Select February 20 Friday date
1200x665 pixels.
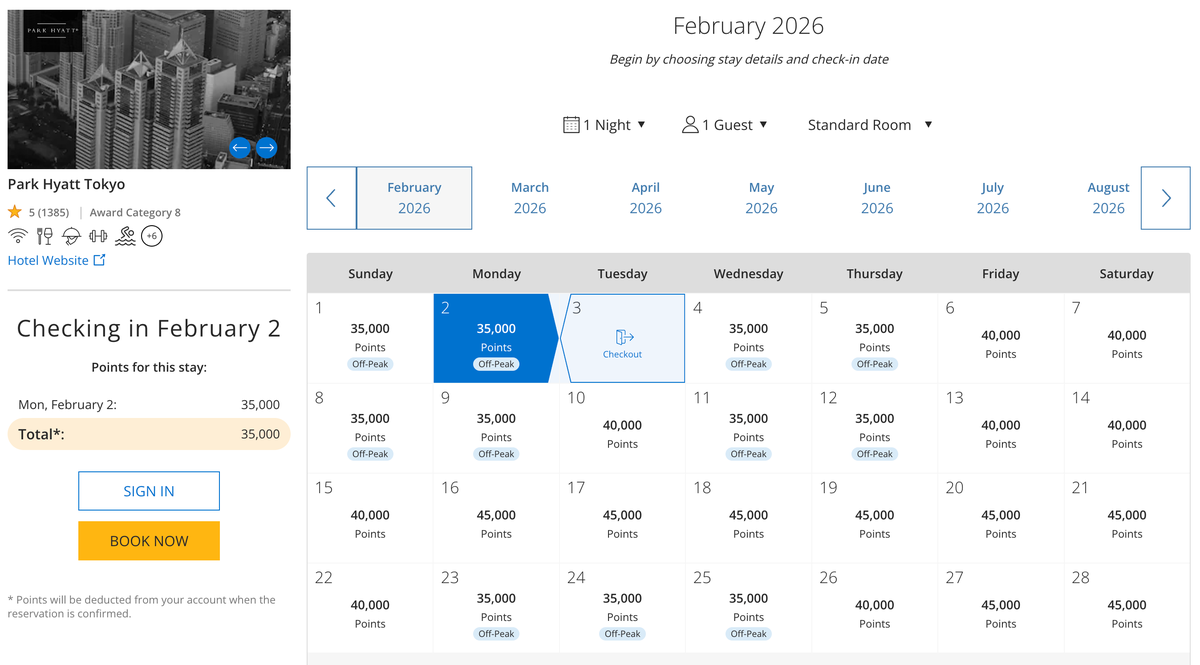coord(1001,518)
